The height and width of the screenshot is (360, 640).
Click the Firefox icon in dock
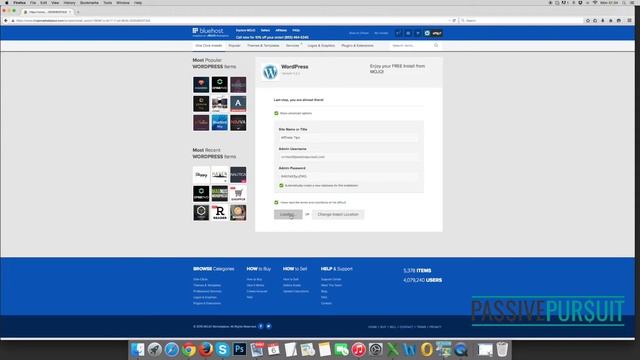[206, 350]
